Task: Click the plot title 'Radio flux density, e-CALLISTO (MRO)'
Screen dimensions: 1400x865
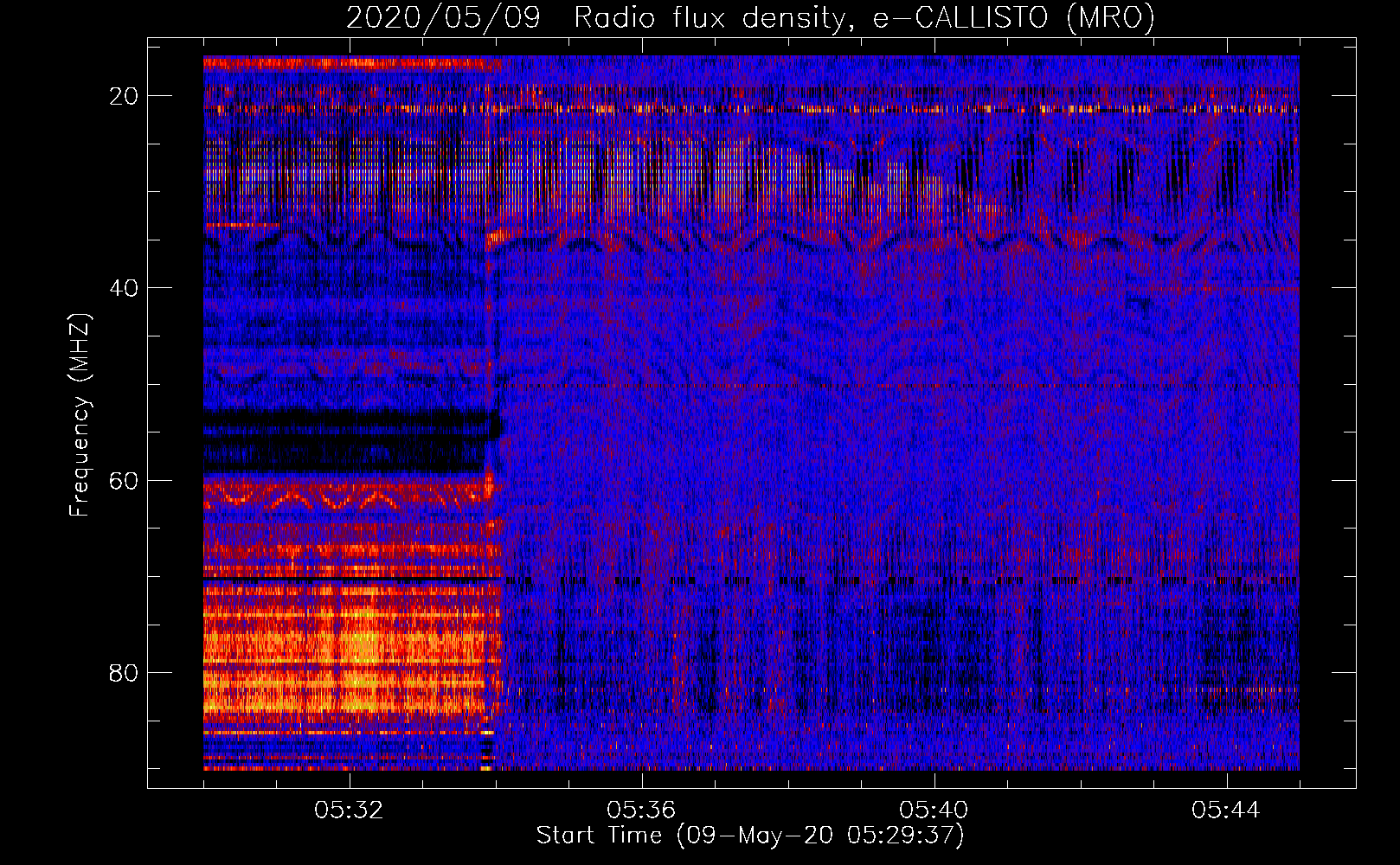Action: point(864,17)
